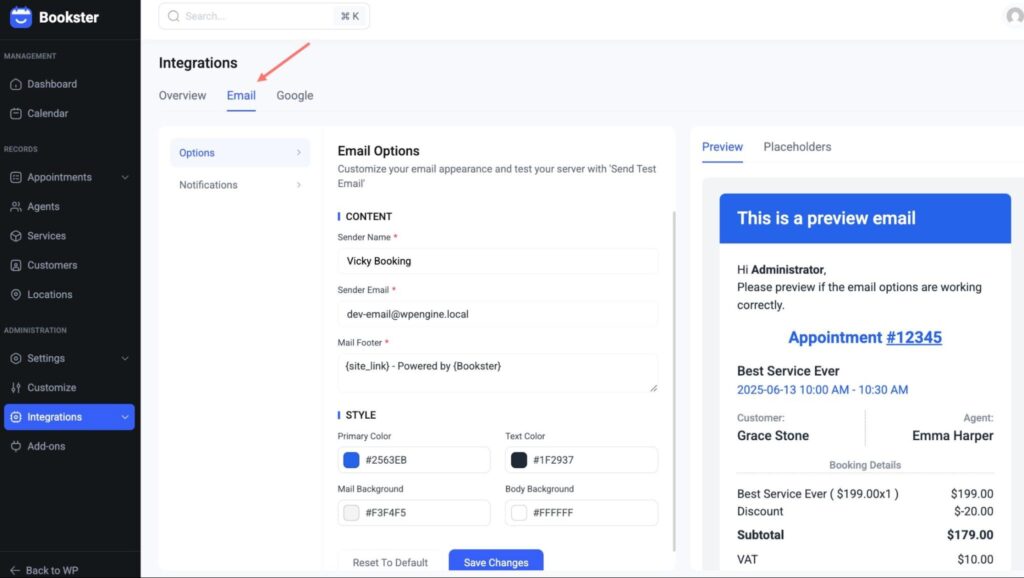The image size is (1024, 578).
Task: Open Services from the sidebar
Action: 70,236
